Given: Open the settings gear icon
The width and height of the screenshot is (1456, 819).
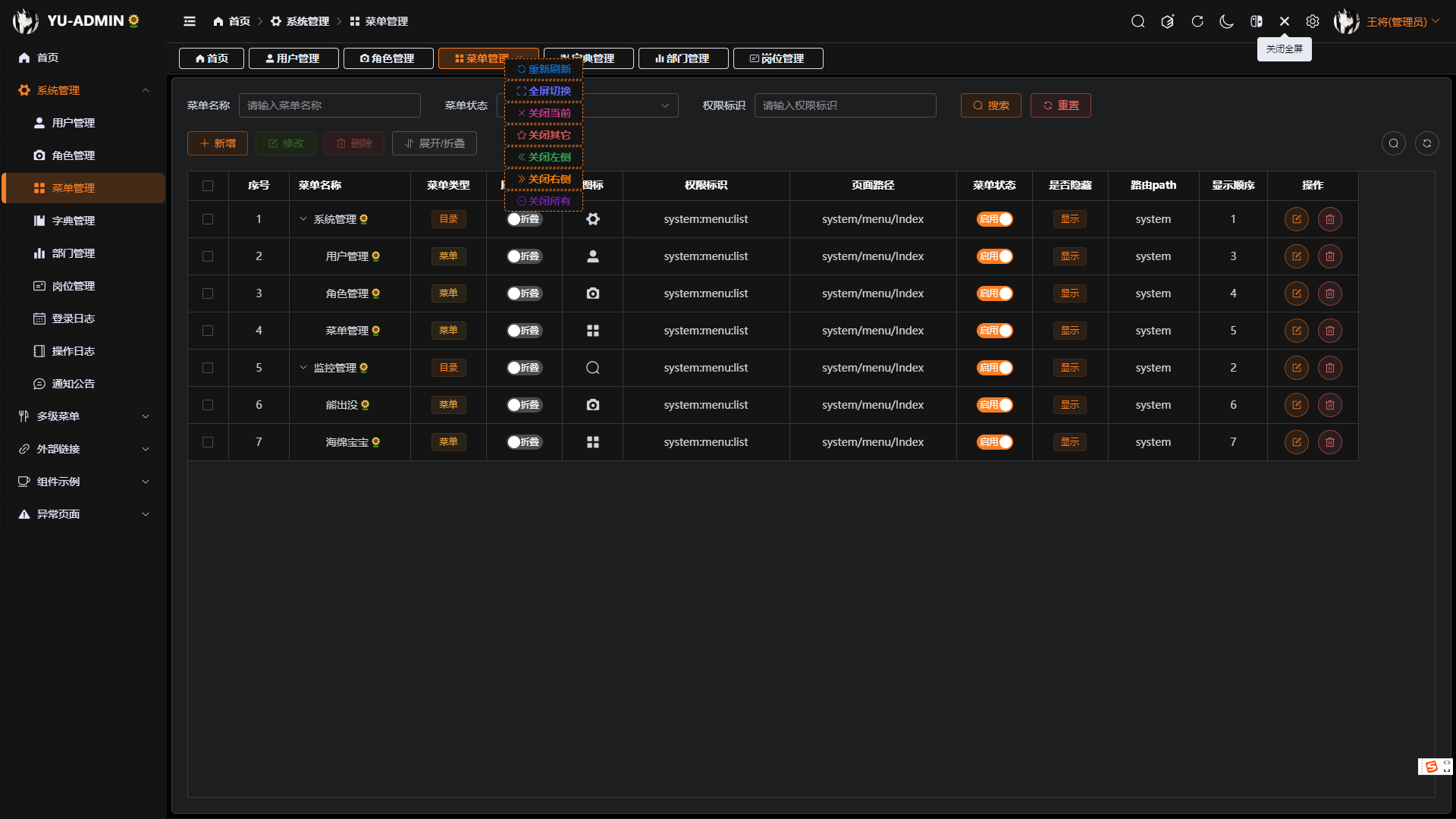Looking at the screenshot, I should pyautogui.click(x=1313, y=21).
